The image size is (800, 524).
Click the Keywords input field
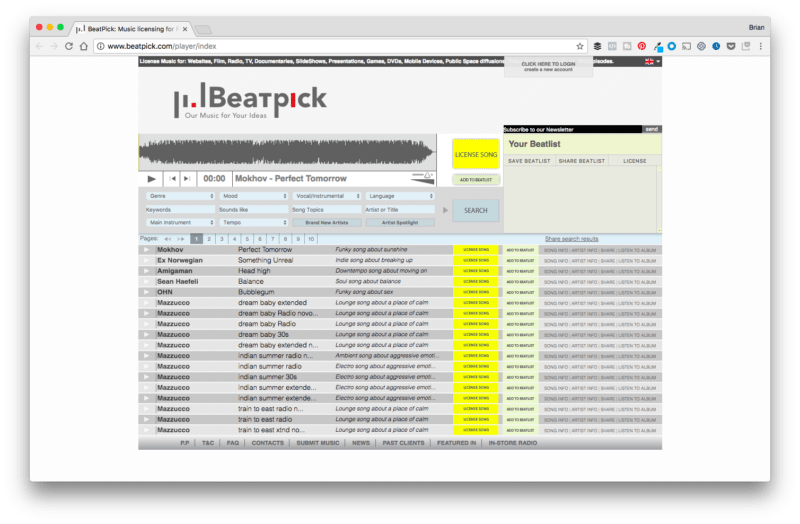click(x=181, y=210)
